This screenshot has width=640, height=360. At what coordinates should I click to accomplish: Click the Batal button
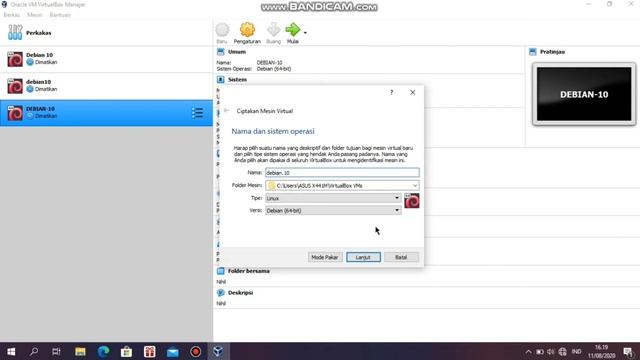[x=401, y=257]
